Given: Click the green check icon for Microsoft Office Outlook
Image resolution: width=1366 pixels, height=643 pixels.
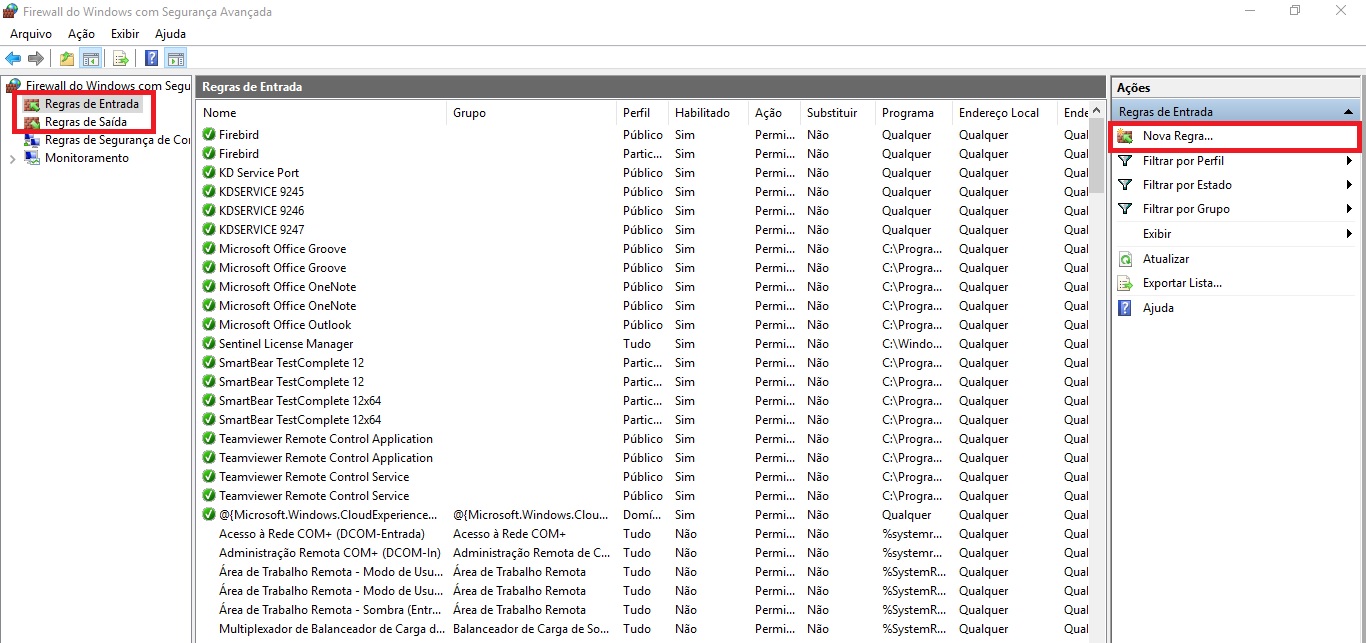Looking at the screenshot, I should (209, 325).
